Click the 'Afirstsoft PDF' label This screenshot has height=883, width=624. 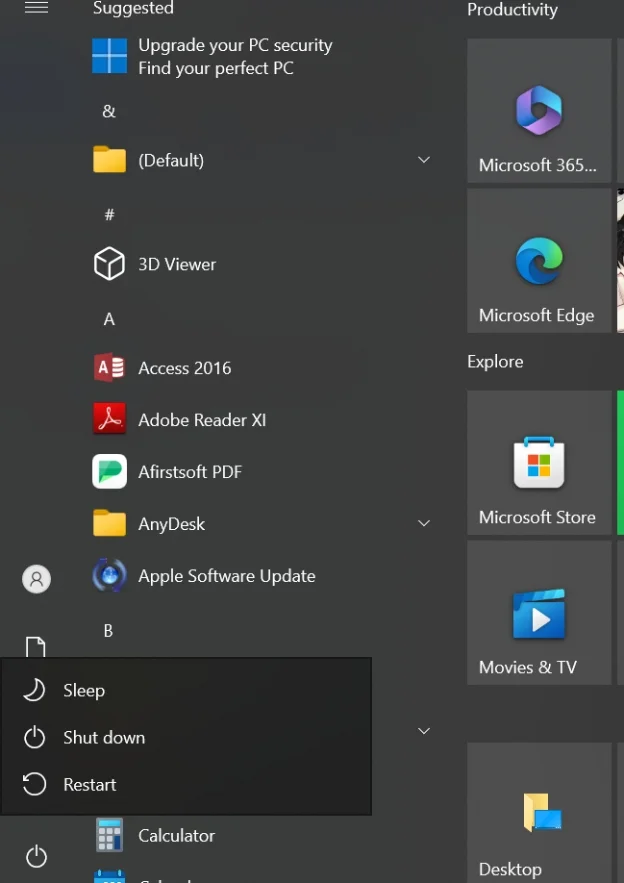(190, 471)
